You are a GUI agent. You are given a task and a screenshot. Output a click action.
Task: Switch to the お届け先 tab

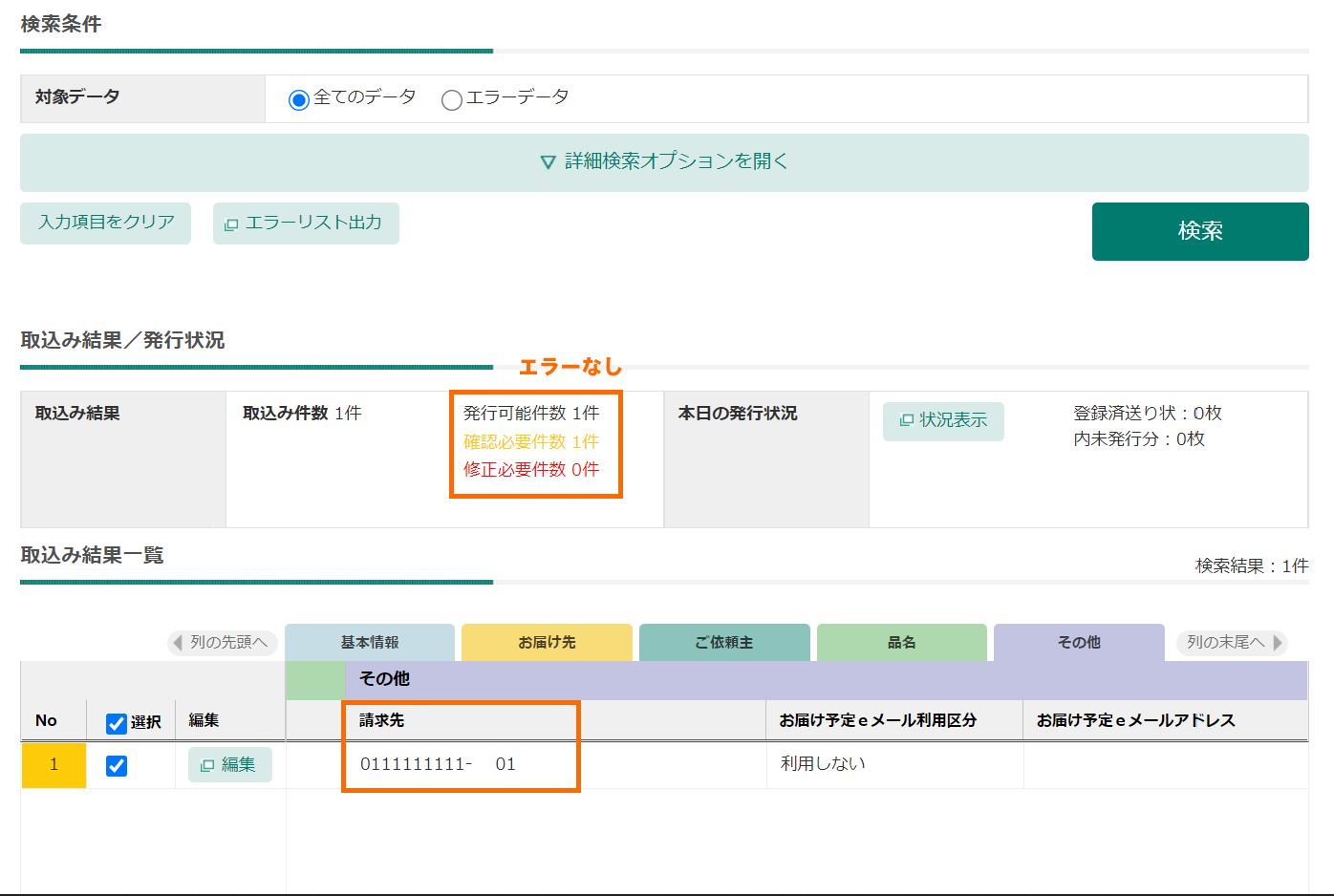(x=547, y=642)
